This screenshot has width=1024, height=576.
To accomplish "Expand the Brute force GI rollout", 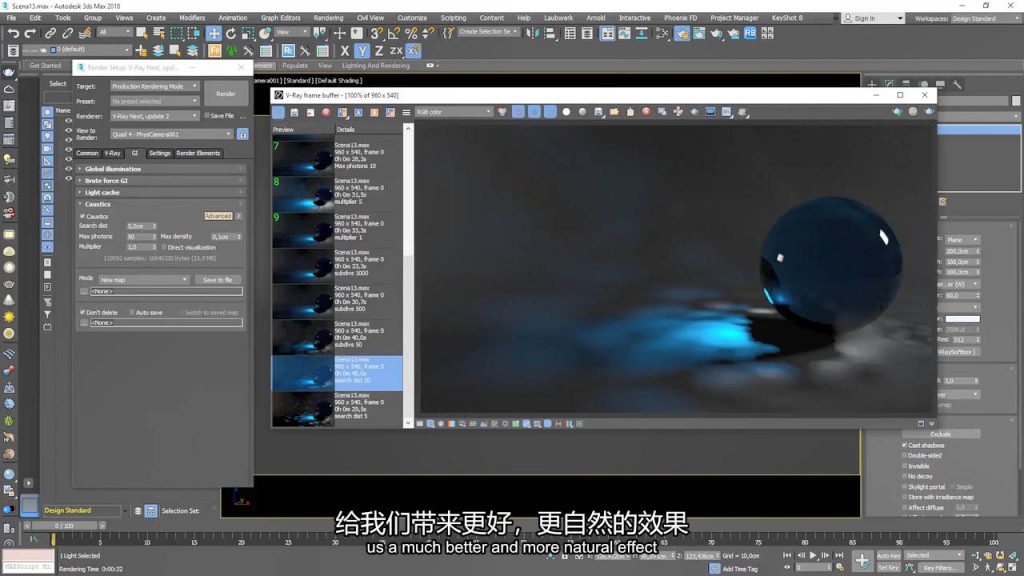I will [x=161, y=181].
